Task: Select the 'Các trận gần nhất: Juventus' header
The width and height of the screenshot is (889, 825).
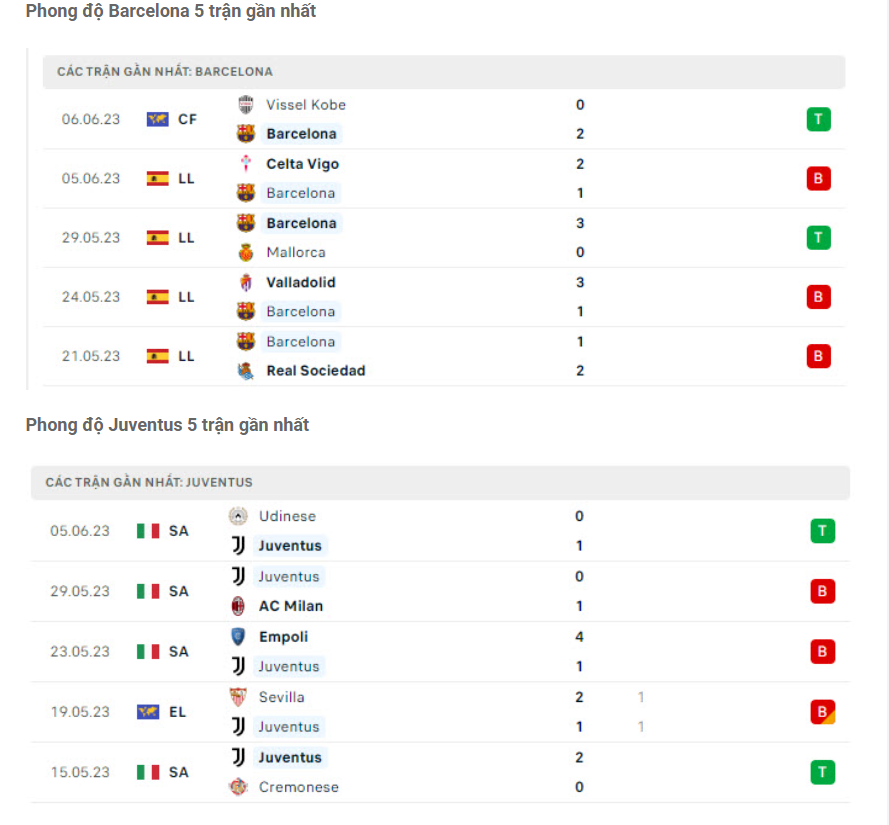Action: (149, 483)
